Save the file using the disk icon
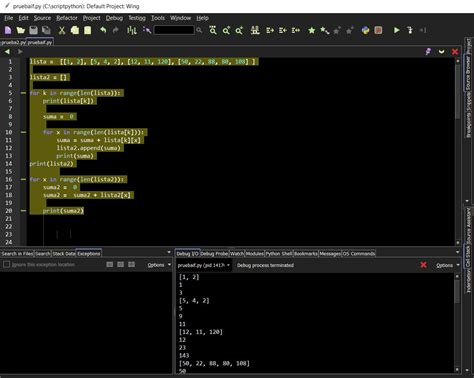This screenshot has height=378, width=474. click(x=33, y=30)
